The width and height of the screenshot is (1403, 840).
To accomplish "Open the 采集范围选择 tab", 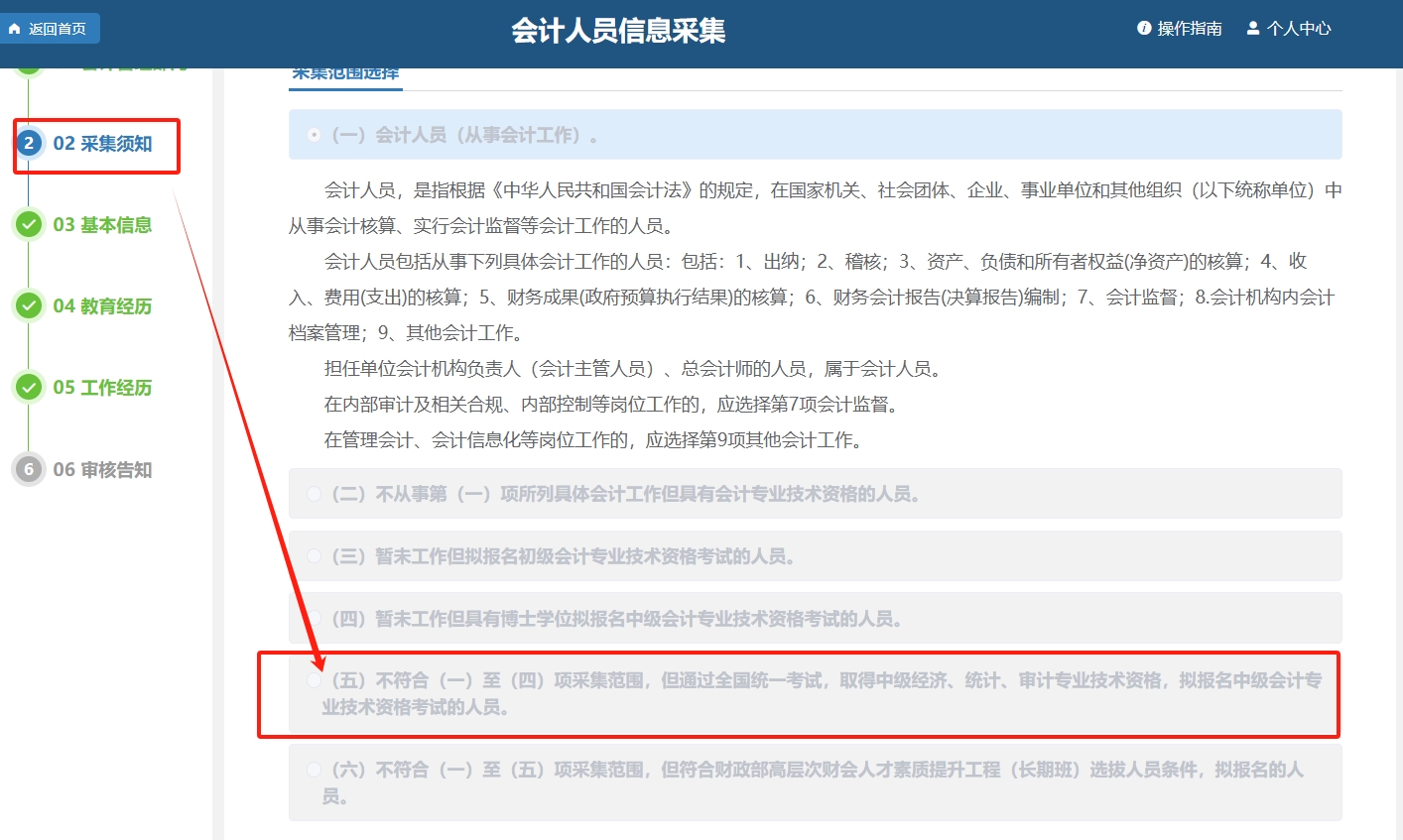I will 345,73.
